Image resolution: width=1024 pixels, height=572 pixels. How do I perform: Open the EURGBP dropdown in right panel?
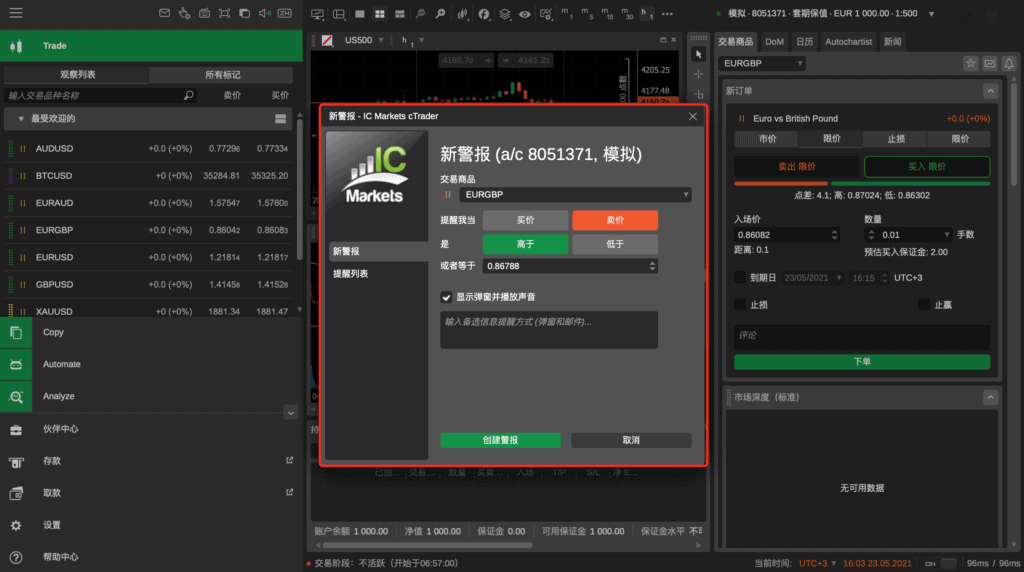pos(762,63)
